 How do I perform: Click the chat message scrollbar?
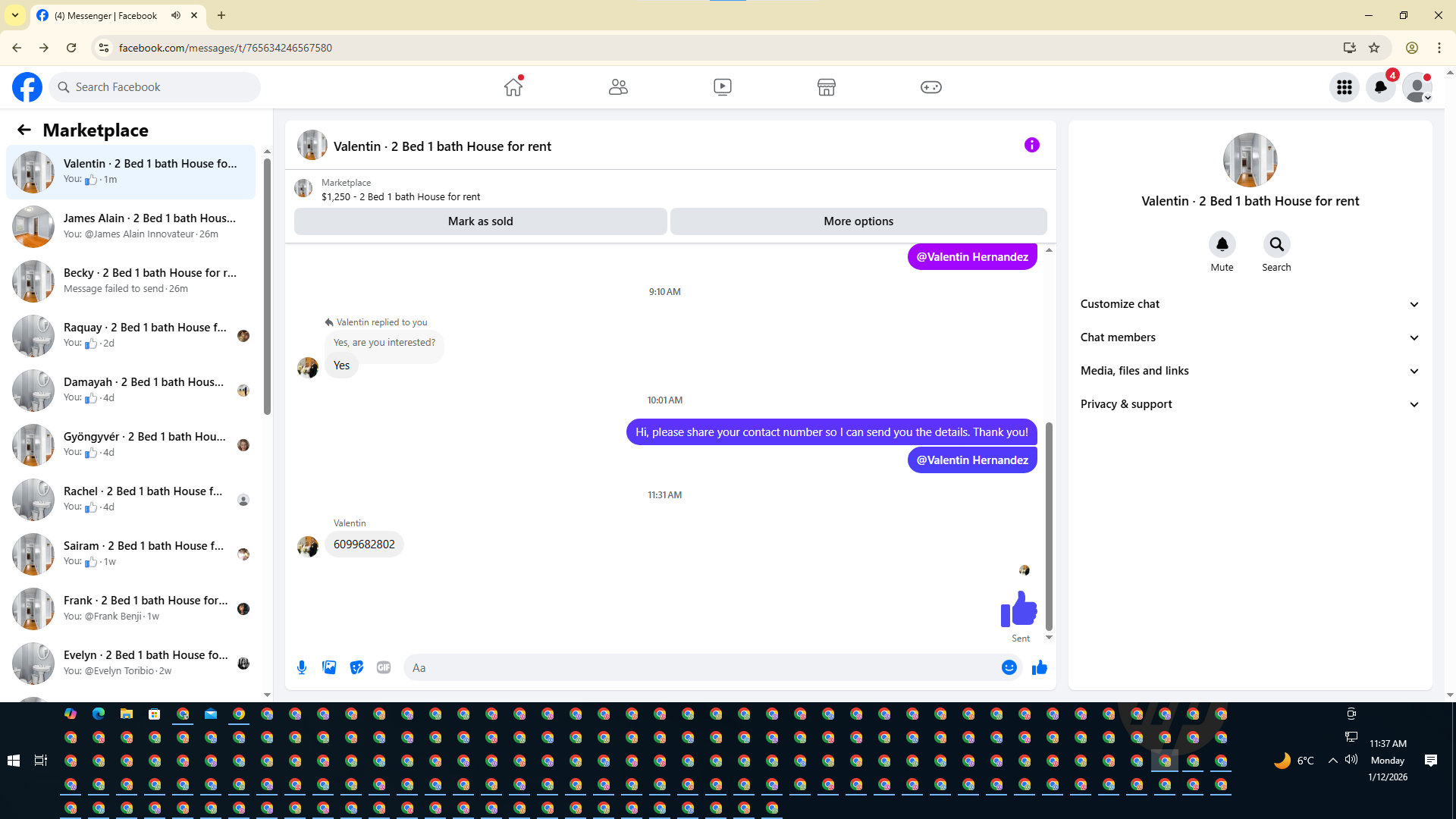(x=1049, y=526)
